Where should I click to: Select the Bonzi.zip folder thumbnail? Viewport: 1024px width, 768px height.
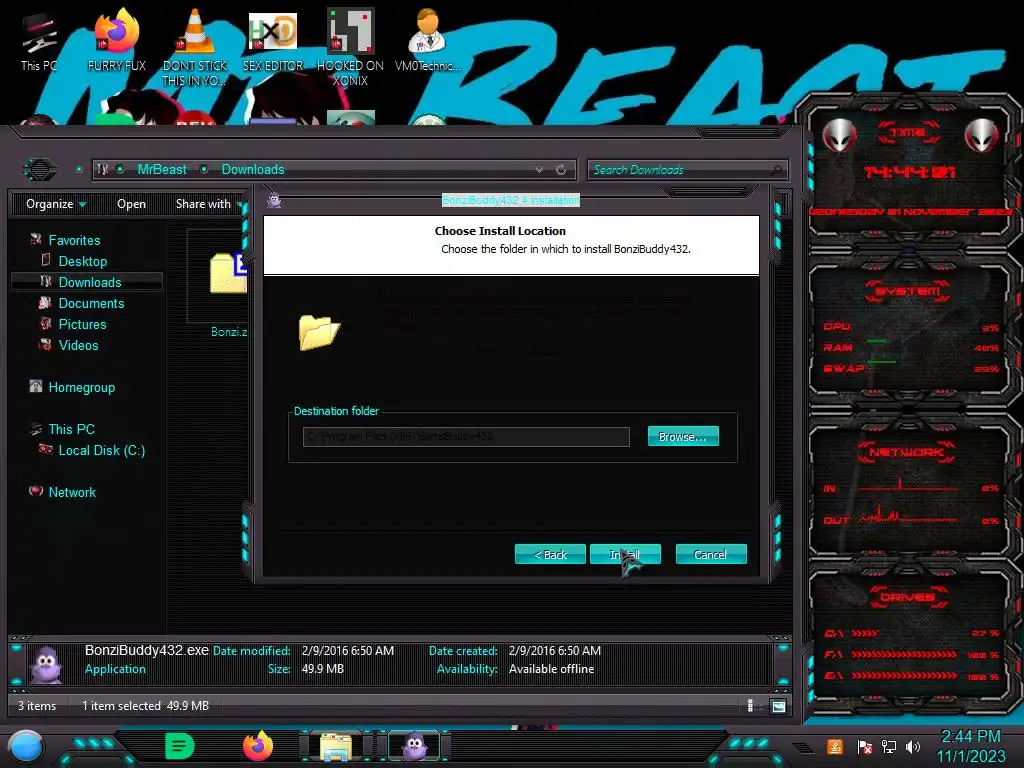click(228, 274)
